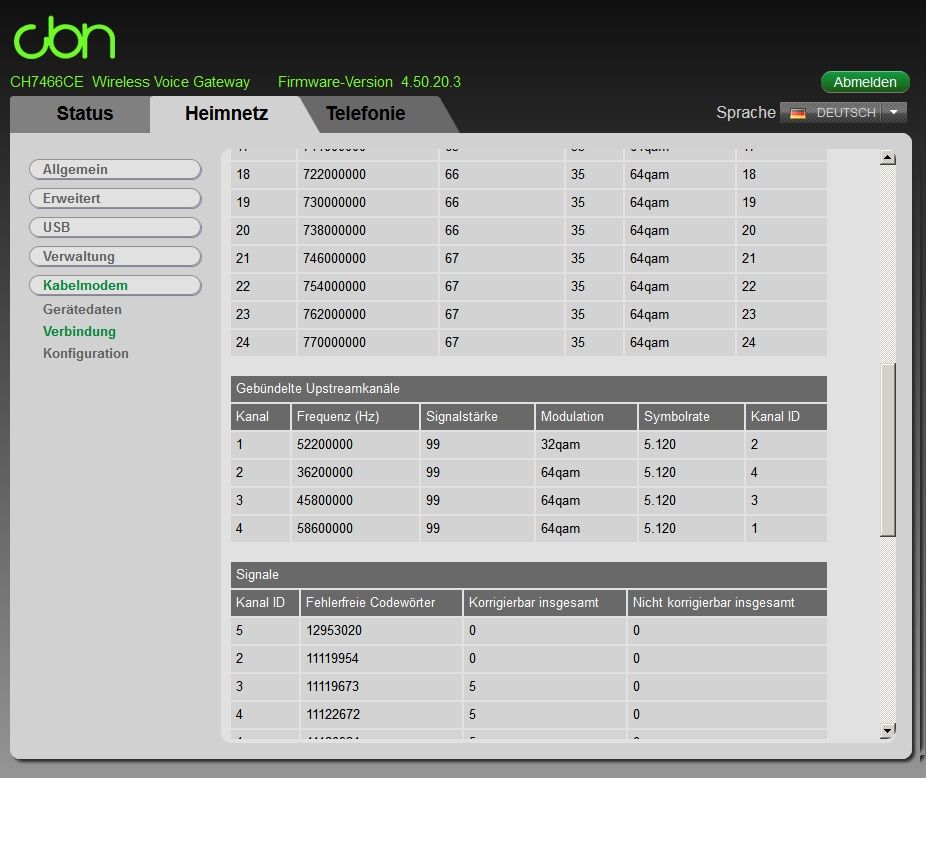
Task: Open the Verwaltung menu section
Action: pyautogui.click(x=115, y=256)
